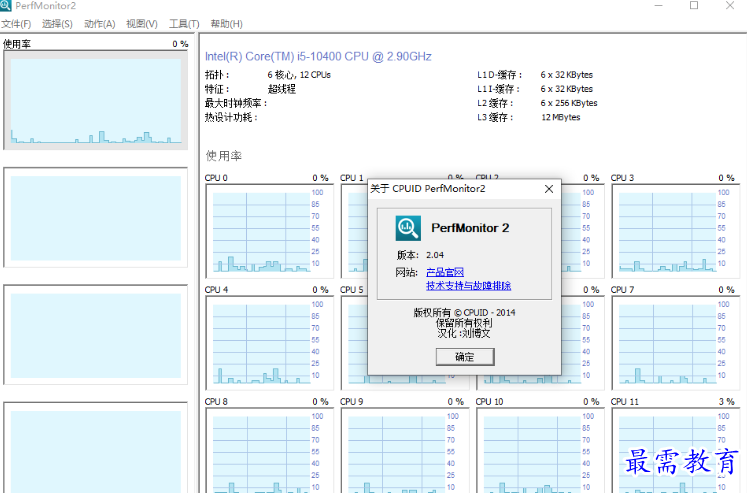Click the CPU 3 usage graph

664,229
